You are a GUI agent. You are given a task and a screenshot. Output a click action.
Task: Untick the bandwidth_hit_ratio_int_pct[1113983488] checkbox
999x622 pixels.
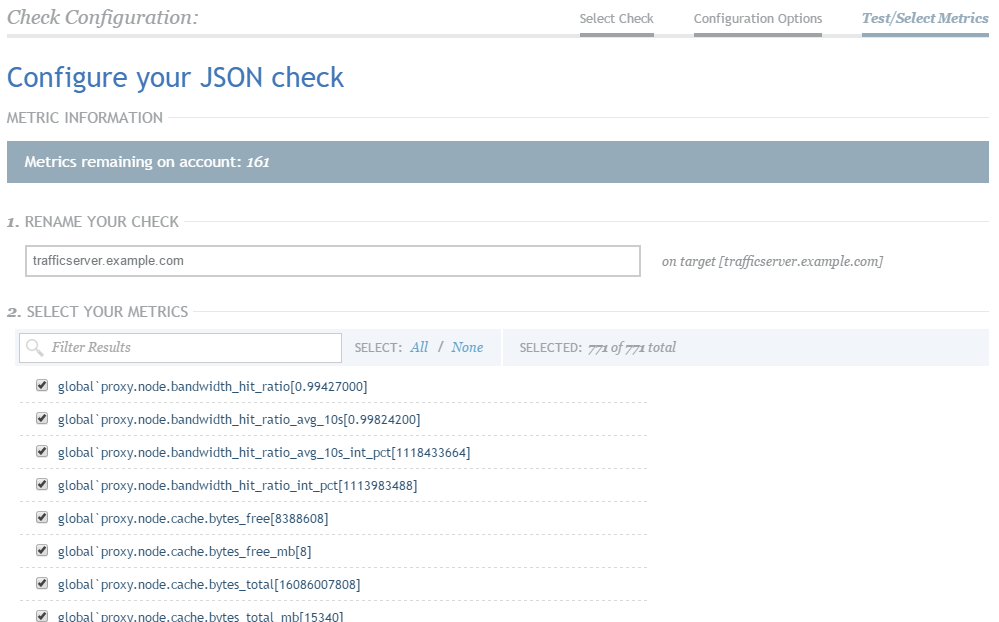[x=42, y=484]
